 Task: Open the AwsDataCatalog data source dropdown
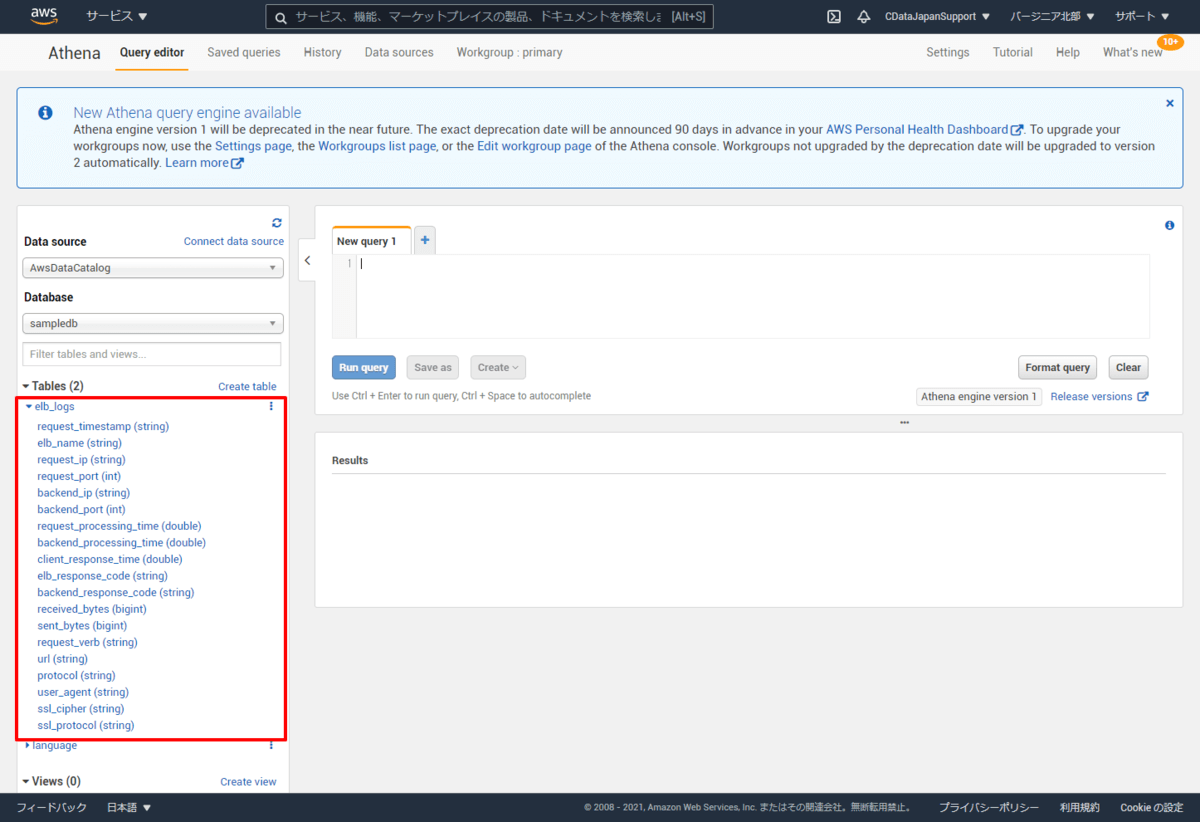click(153, 268)
